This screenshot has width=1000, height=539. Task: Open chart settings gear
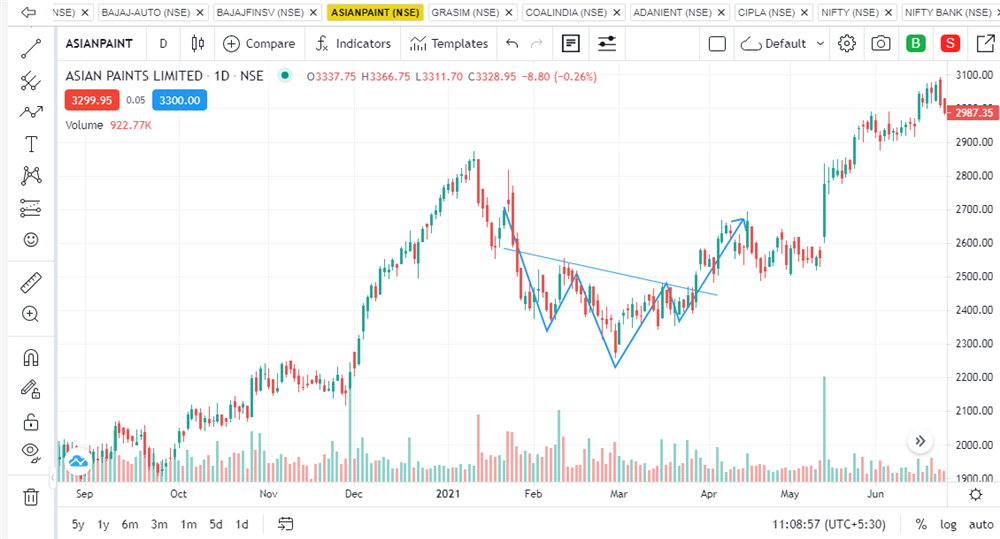point(847,43)
